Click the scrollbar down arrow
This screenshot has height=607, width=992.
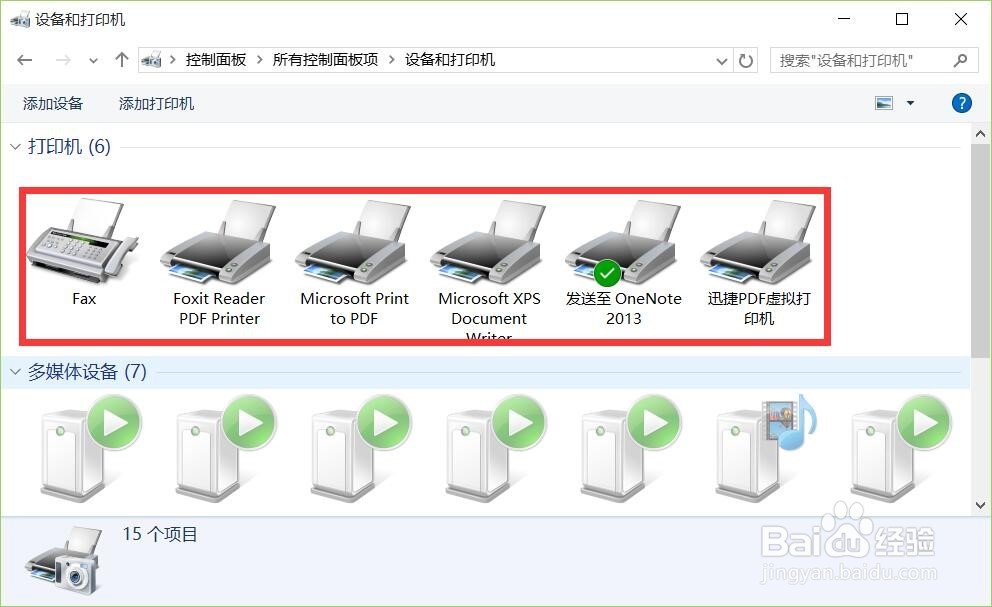click(981, 505)
